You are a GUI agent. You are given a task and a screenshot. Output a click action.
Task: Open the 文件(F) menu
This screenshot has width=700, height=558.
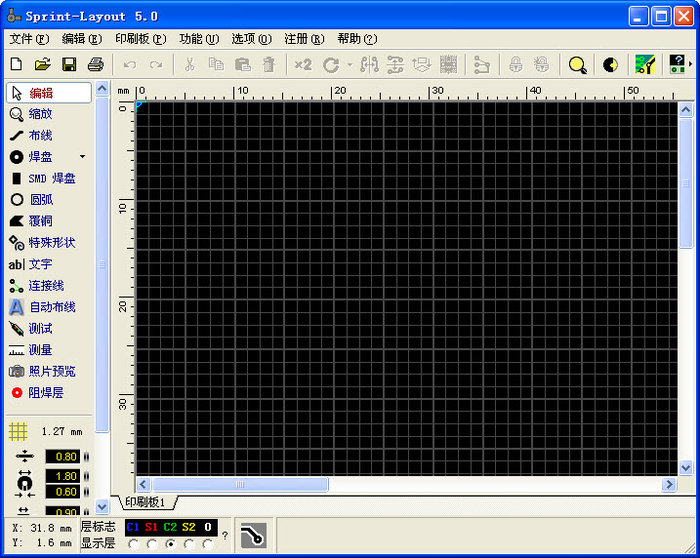[x=29, y=39]
